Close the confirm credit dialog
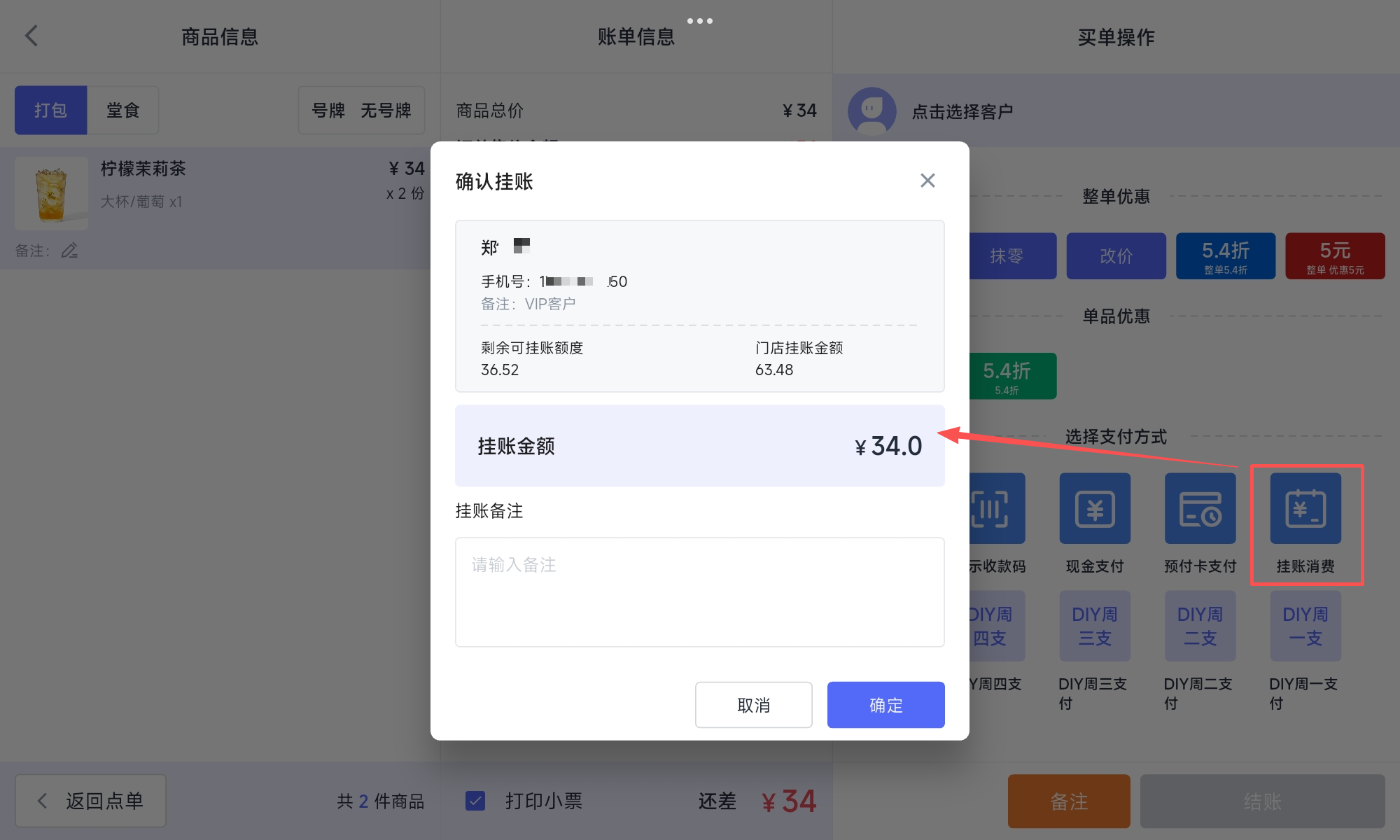This screenshot has width=1400, height=840. click(927, 181)
